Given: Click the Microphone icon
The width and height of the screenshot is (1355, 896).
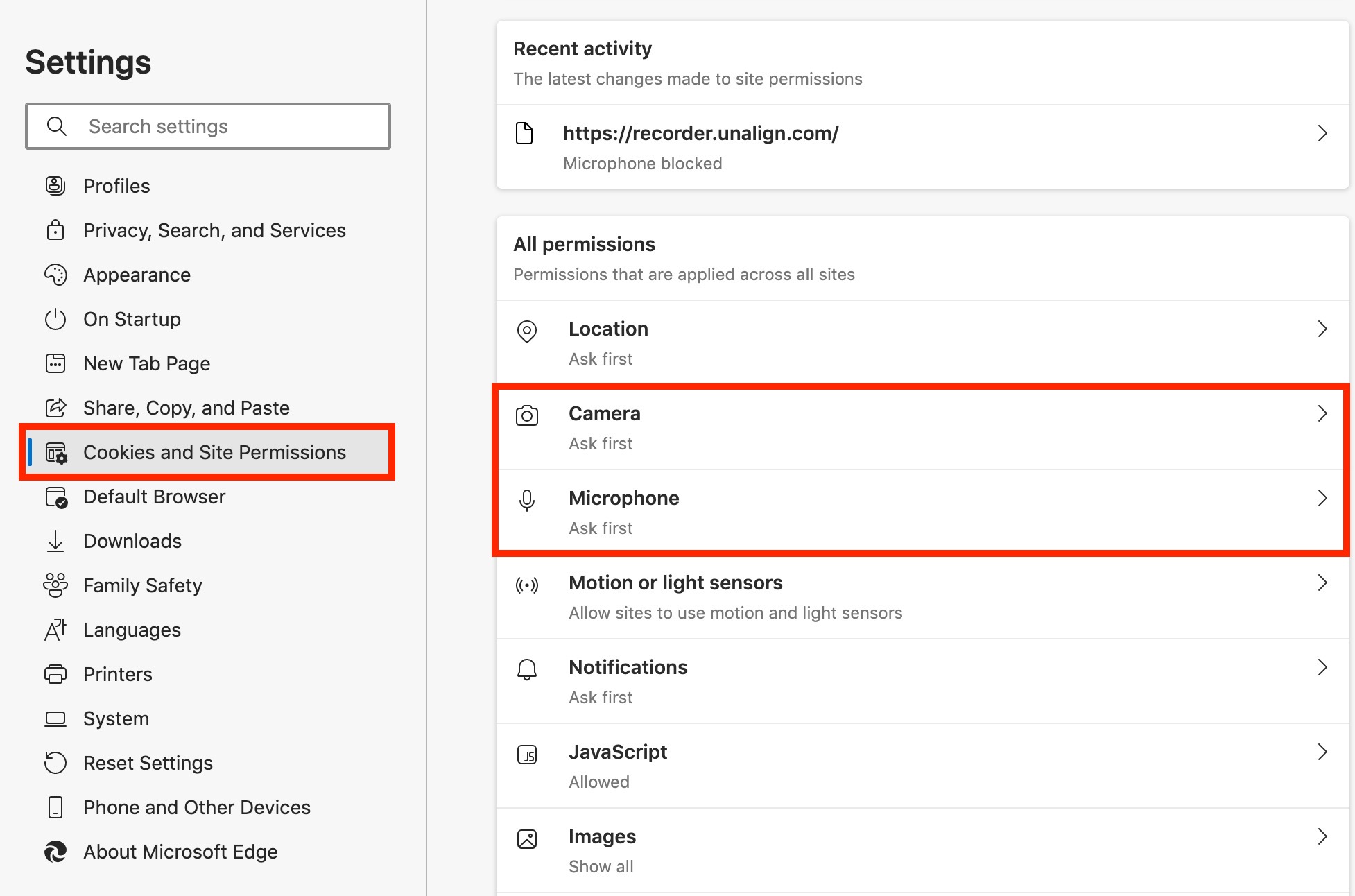Looking at the screenshot, I should pos(527,500).
